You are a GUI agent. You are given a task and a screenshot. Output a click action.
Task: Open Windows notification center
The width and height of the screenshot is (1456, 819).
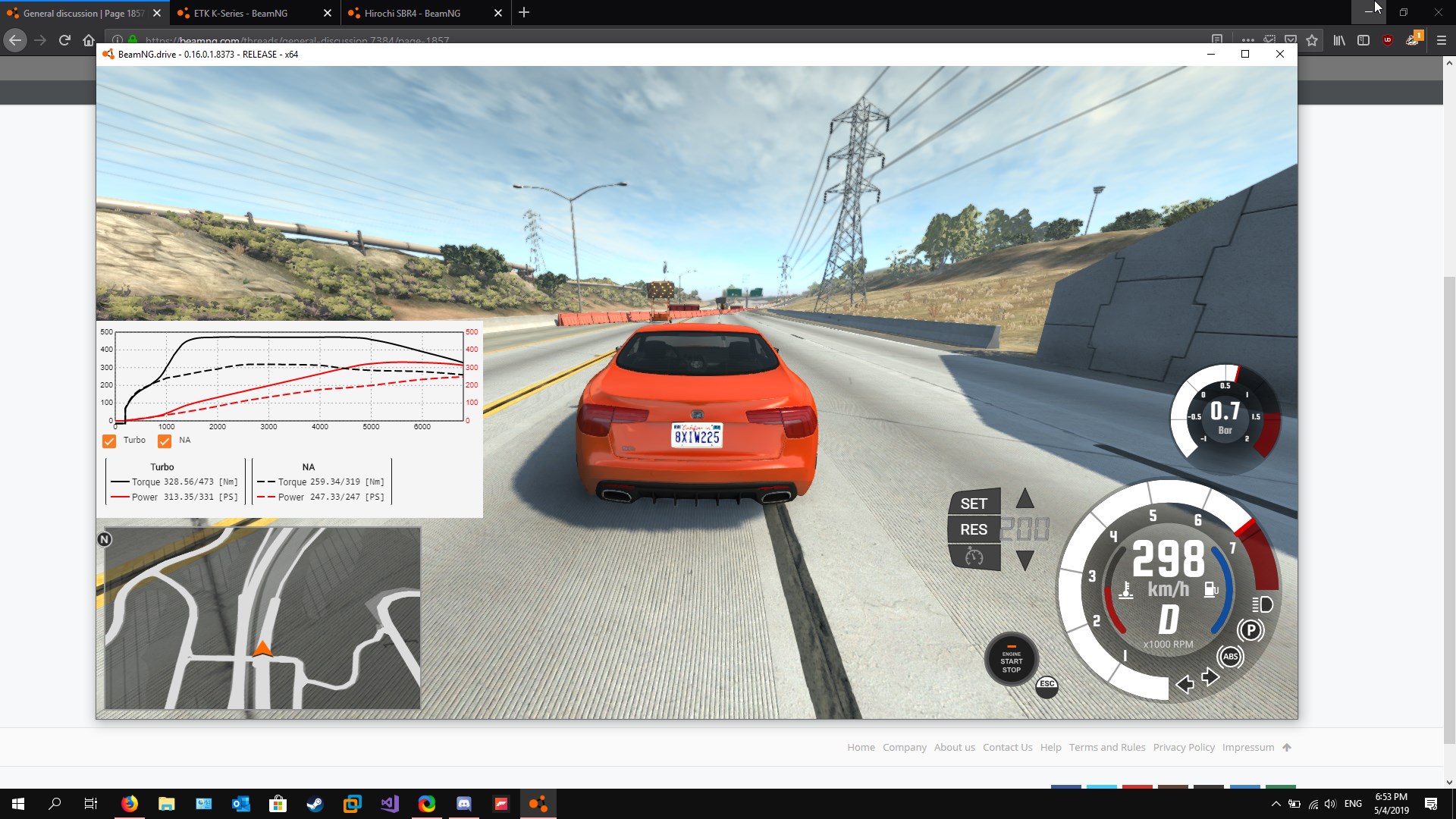[x=1431, y=804]
